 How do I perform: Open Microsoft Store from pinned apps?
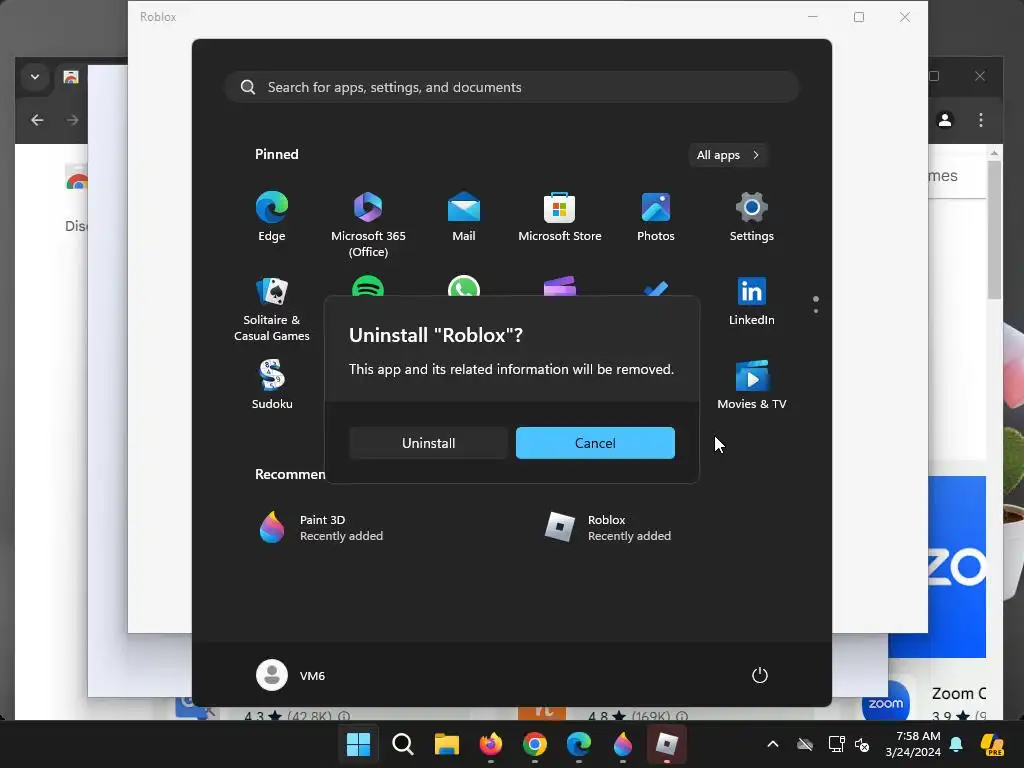coord(560,217)
